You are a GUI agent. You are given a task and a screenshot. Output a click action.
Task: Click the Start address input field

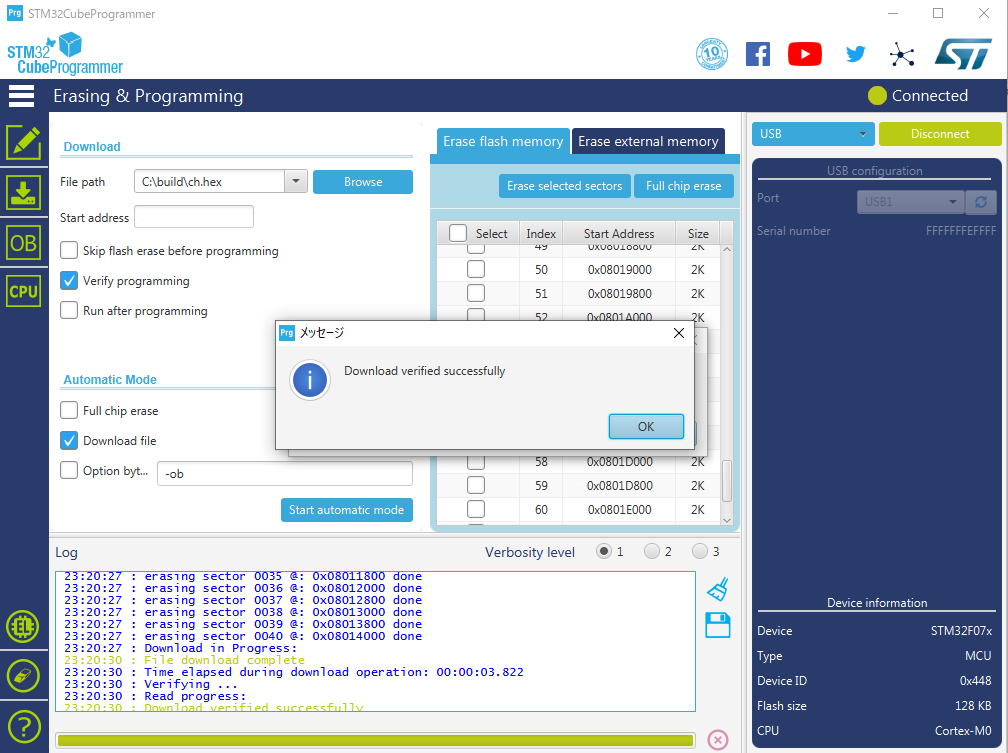coord(194,217)
